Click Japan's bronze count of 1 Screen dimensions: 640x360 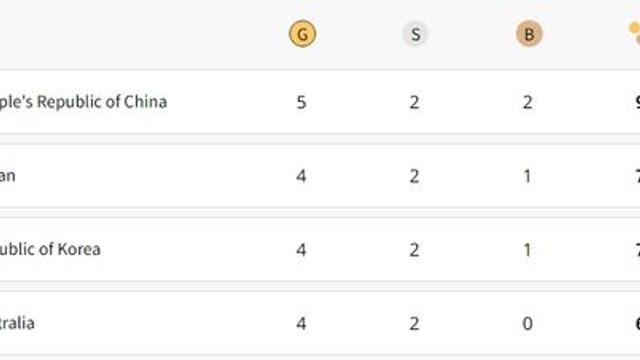527,176
